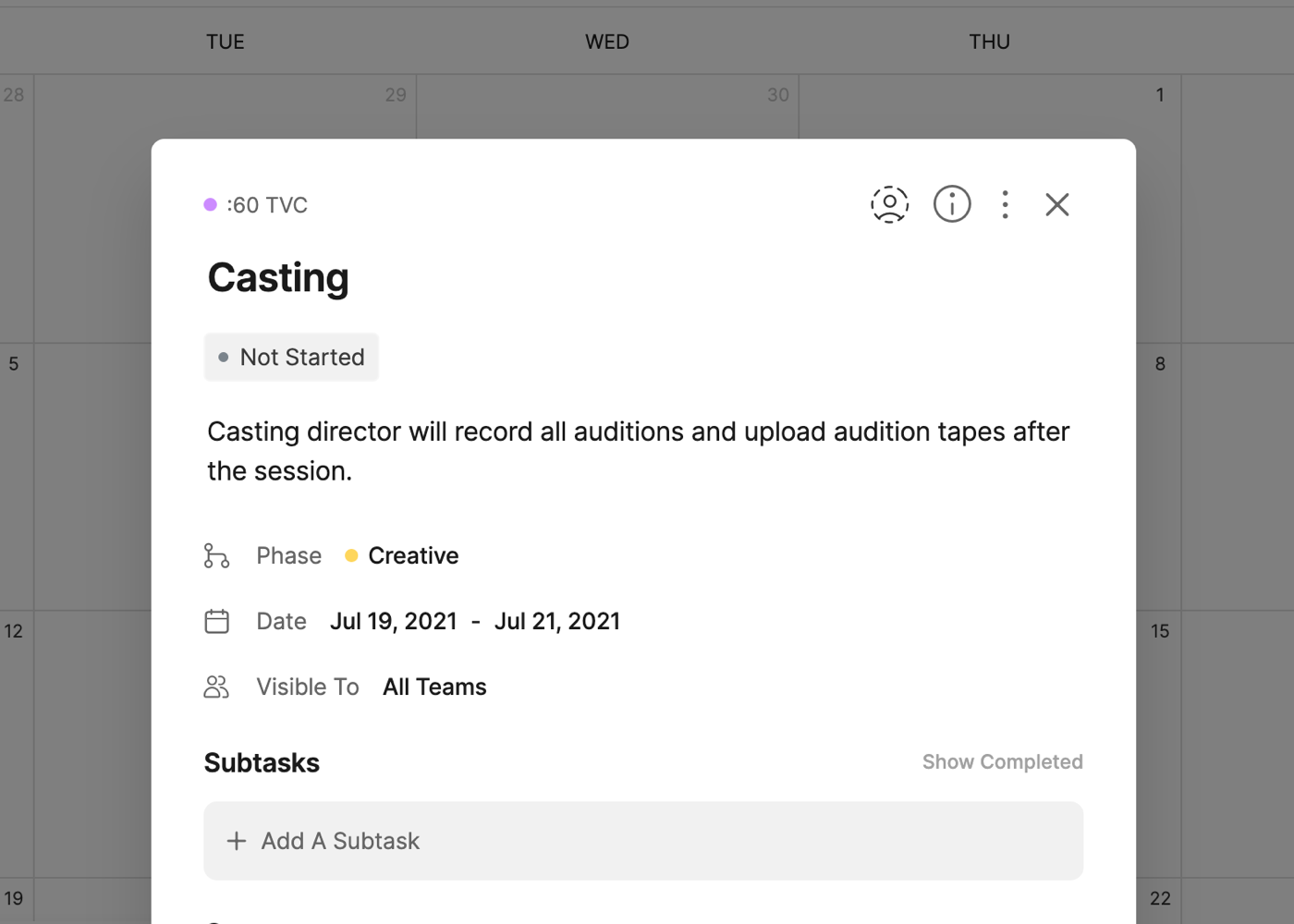Click the plus icon for new subtask
This screenshot has width=1294, height=924.
coord(237,841)
